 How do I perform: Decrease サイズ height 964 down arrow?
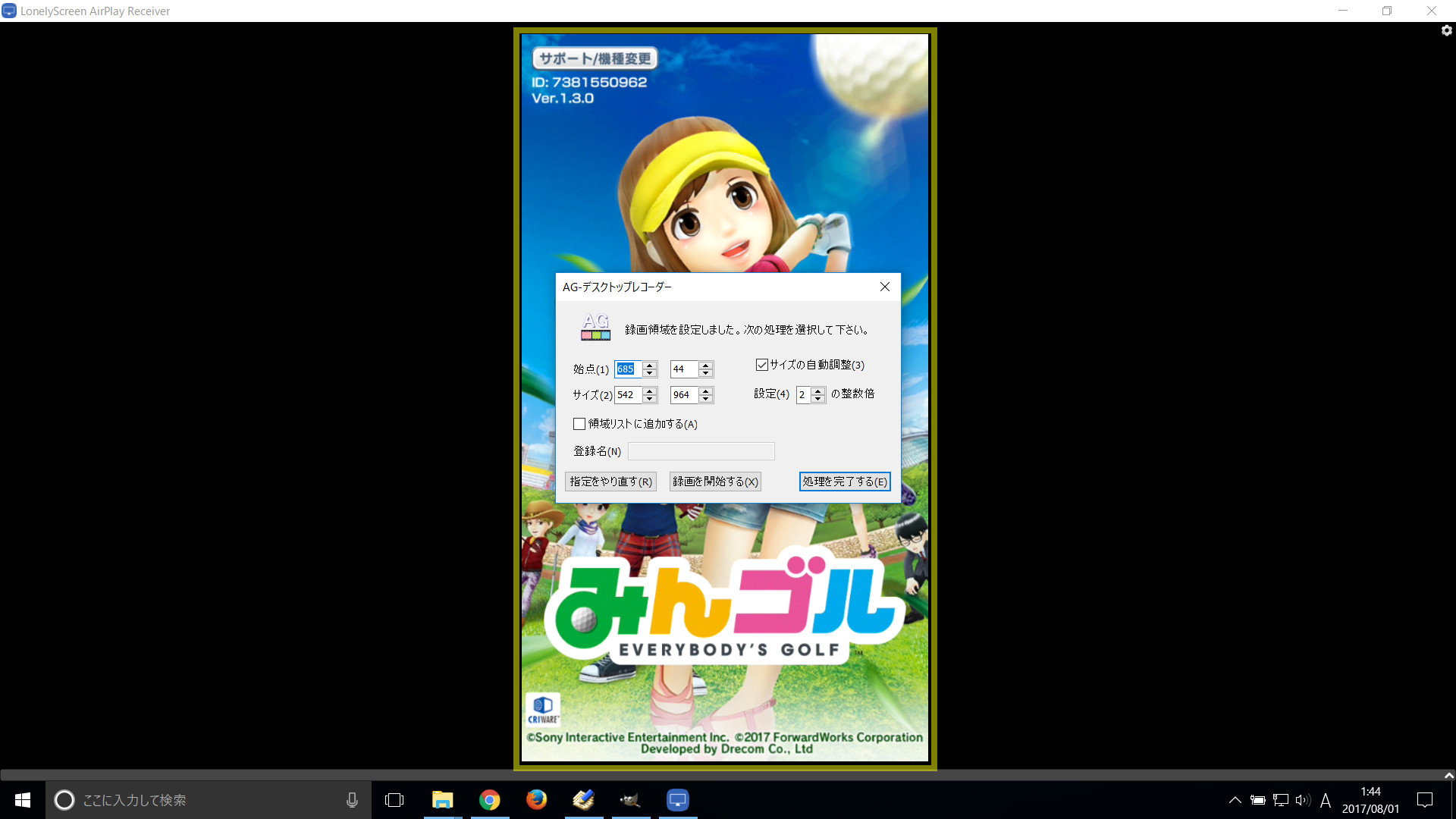click(705, 399)
